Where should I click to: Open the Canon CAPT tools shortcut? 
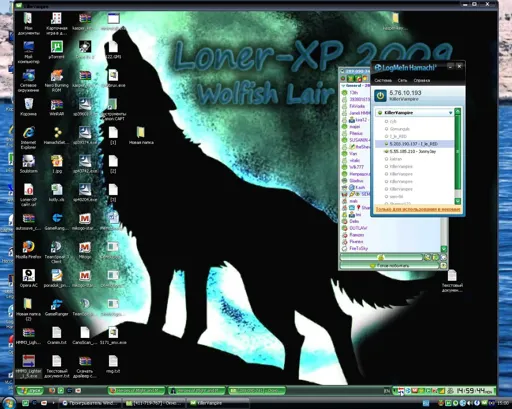(x=113, y=109)
